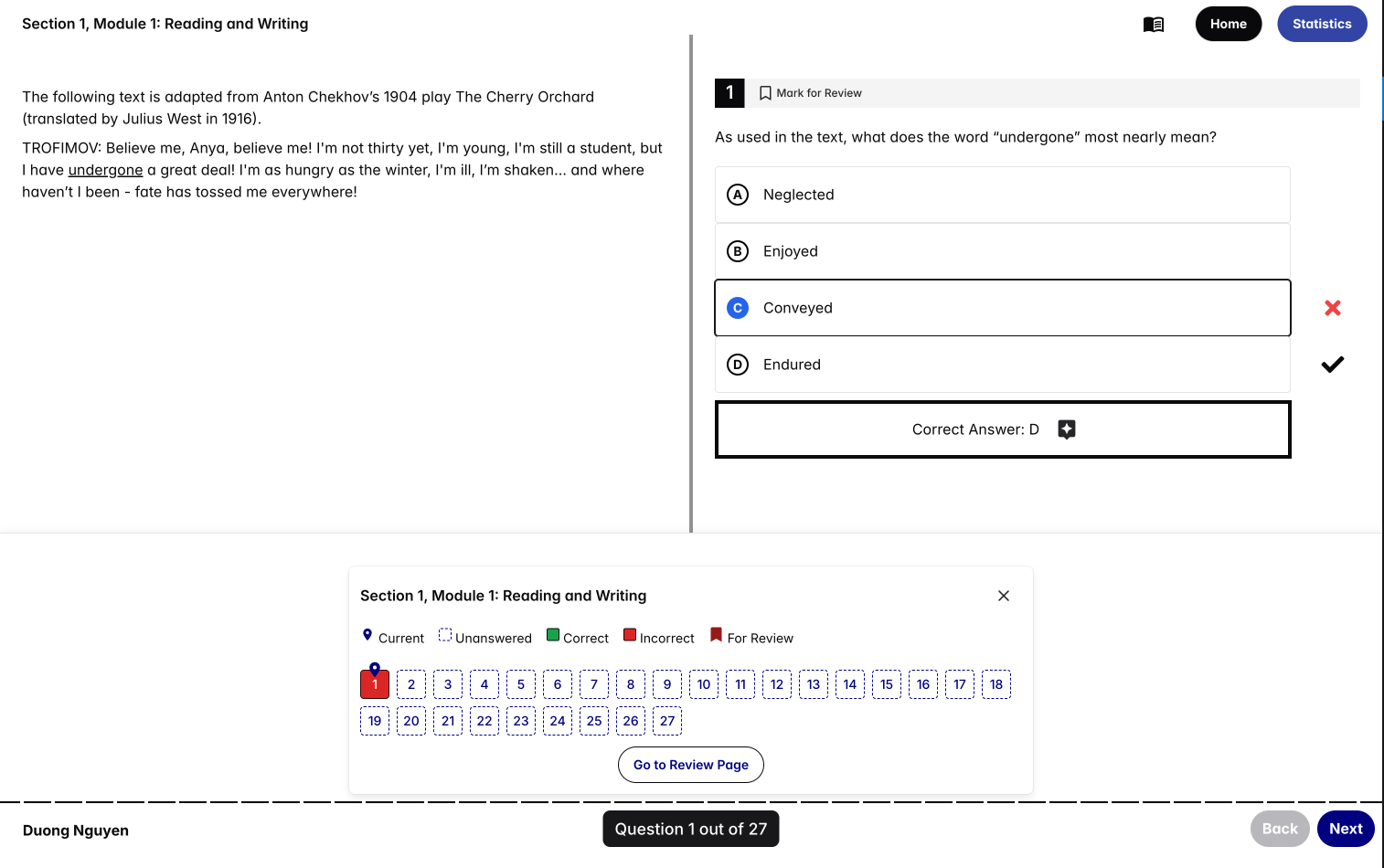1384x868 pixels.
Task: Click the Current location pin legend icon
Action: pos(367,635)
